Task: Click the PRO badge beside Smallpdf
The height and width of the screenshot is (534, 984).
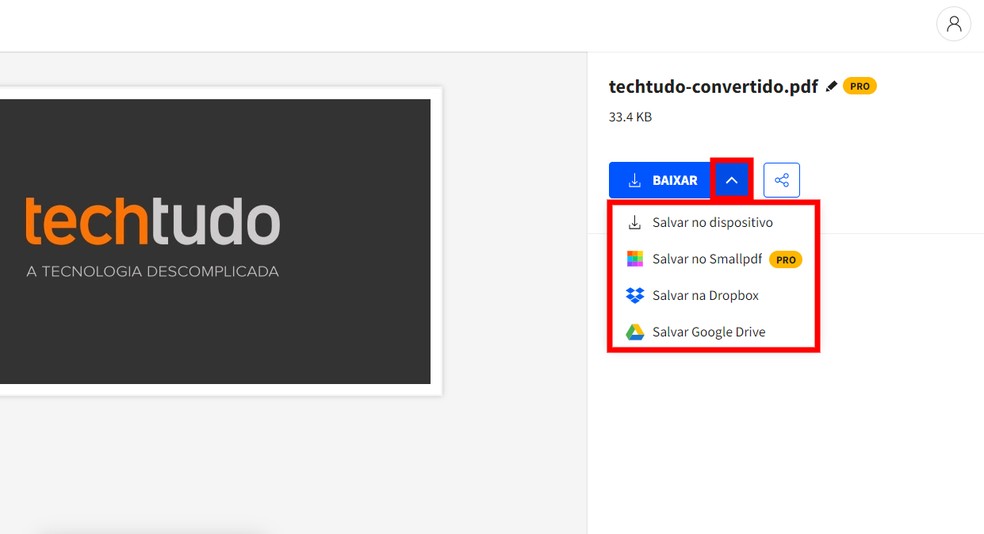Action: point(786,259)
